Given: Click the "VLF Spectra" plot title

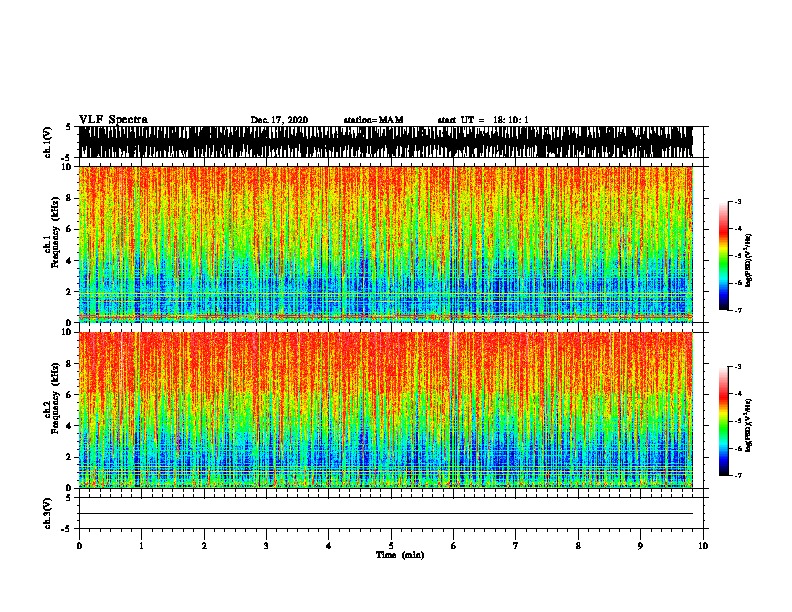Looking at the screenshot, I should (x=113, y=120).
